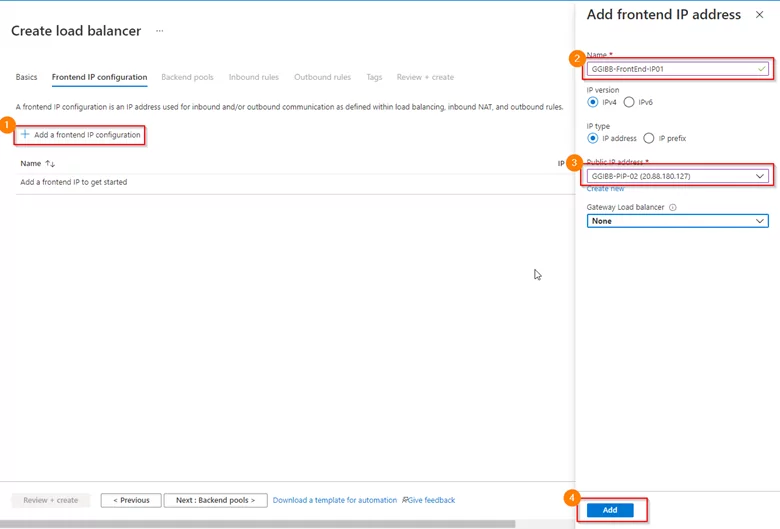Choose IP address as the IP type
This screenshot has width=780, height=529.
pyautogui.click(x=592, y=138)
